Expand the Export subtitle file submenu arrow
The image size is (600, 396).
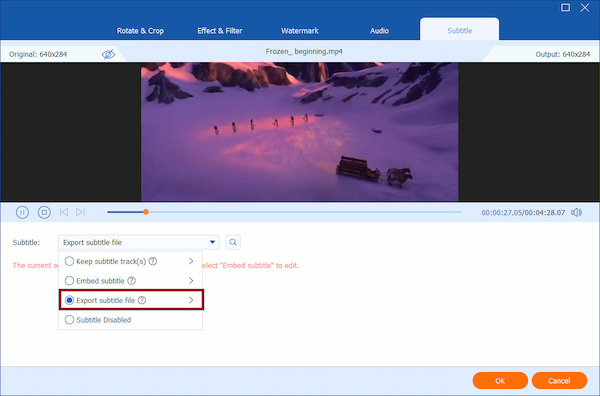(x=191, y=300)
